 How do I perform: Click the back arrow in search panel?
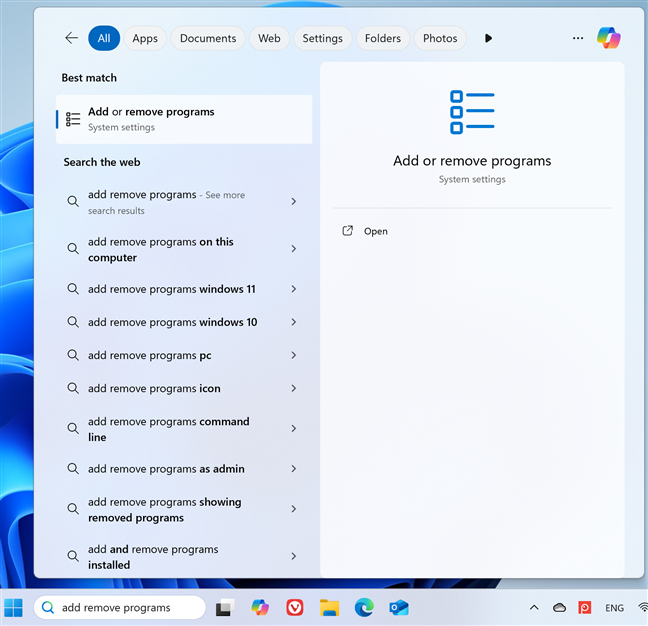point(71,38)
